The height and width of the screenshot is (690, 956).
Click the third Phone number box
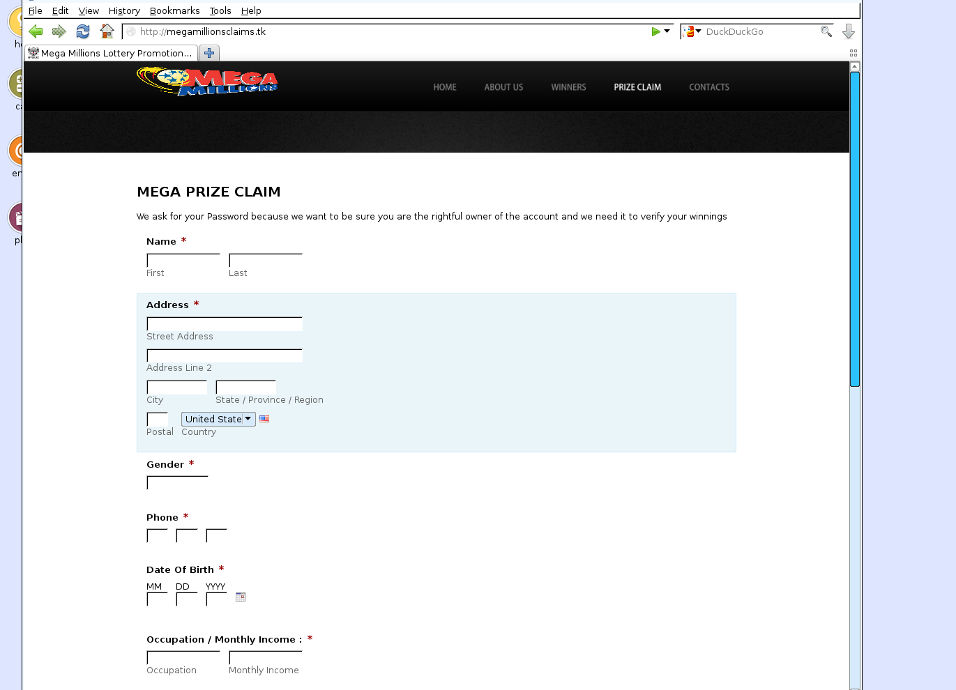coord(216,536)
